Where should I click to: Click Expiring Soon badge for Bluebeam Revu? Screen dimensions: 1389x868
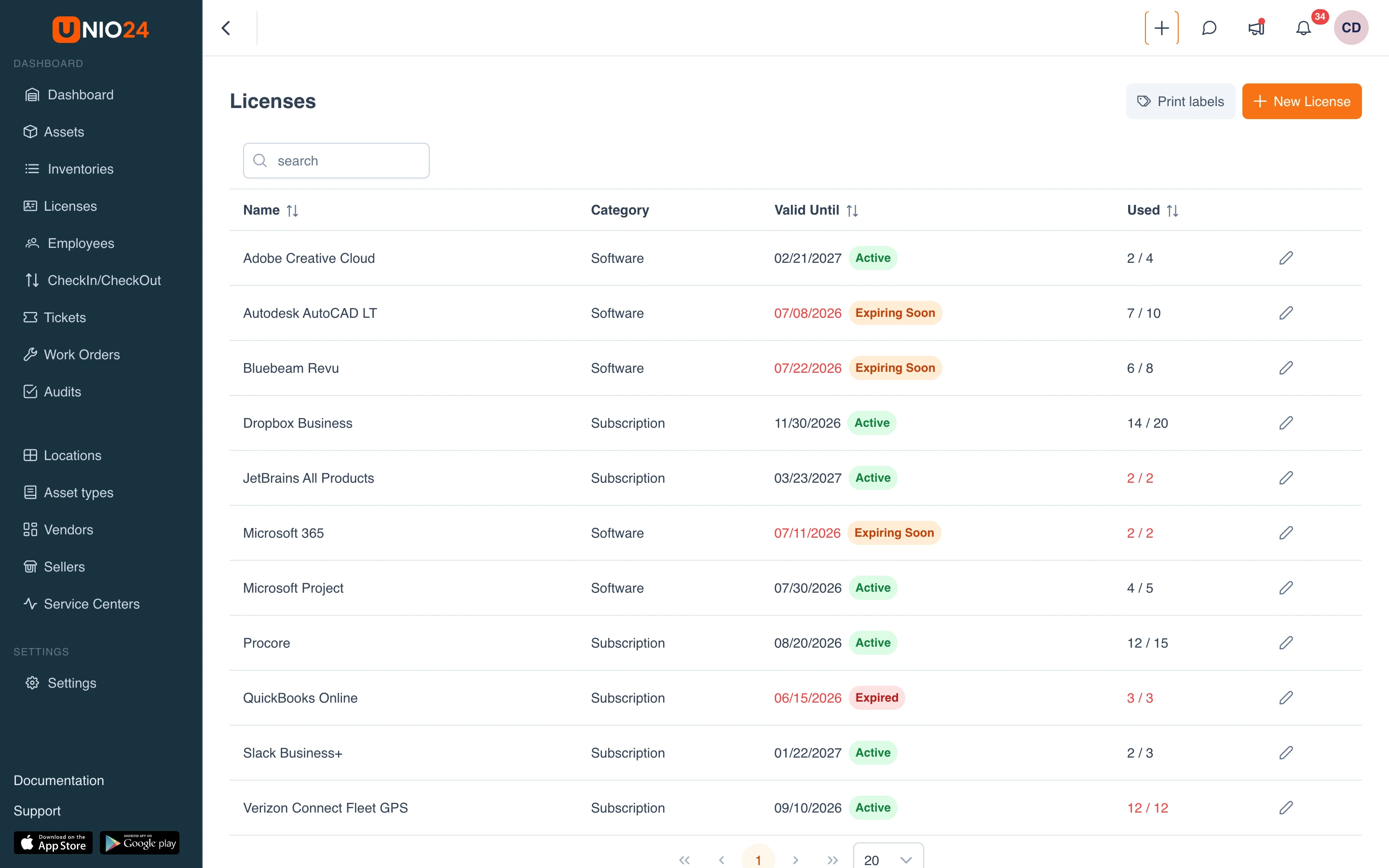pos(895,368)
